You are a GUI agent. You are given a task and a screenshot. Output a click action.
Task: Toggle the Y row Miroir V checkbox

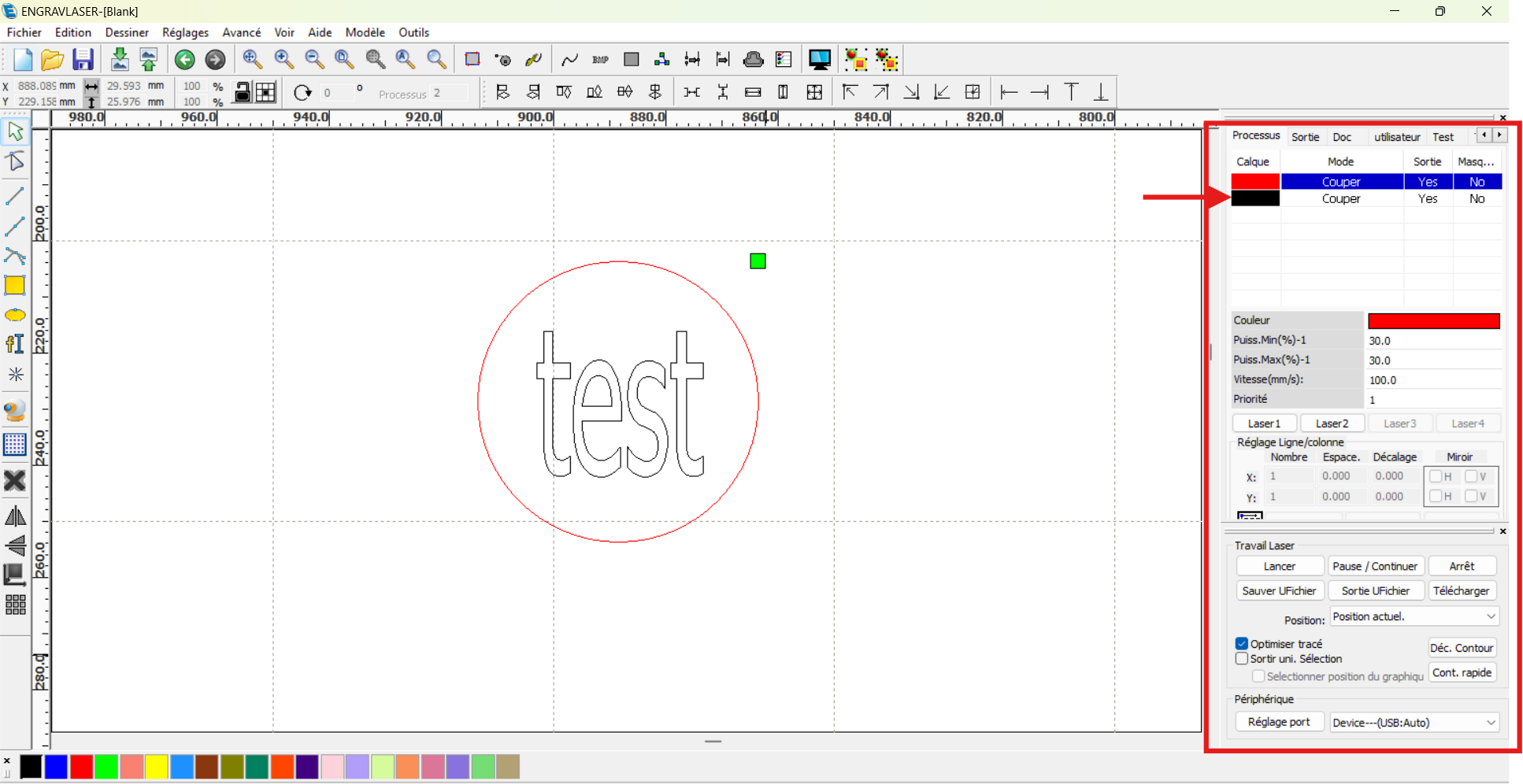point(1470,496)
